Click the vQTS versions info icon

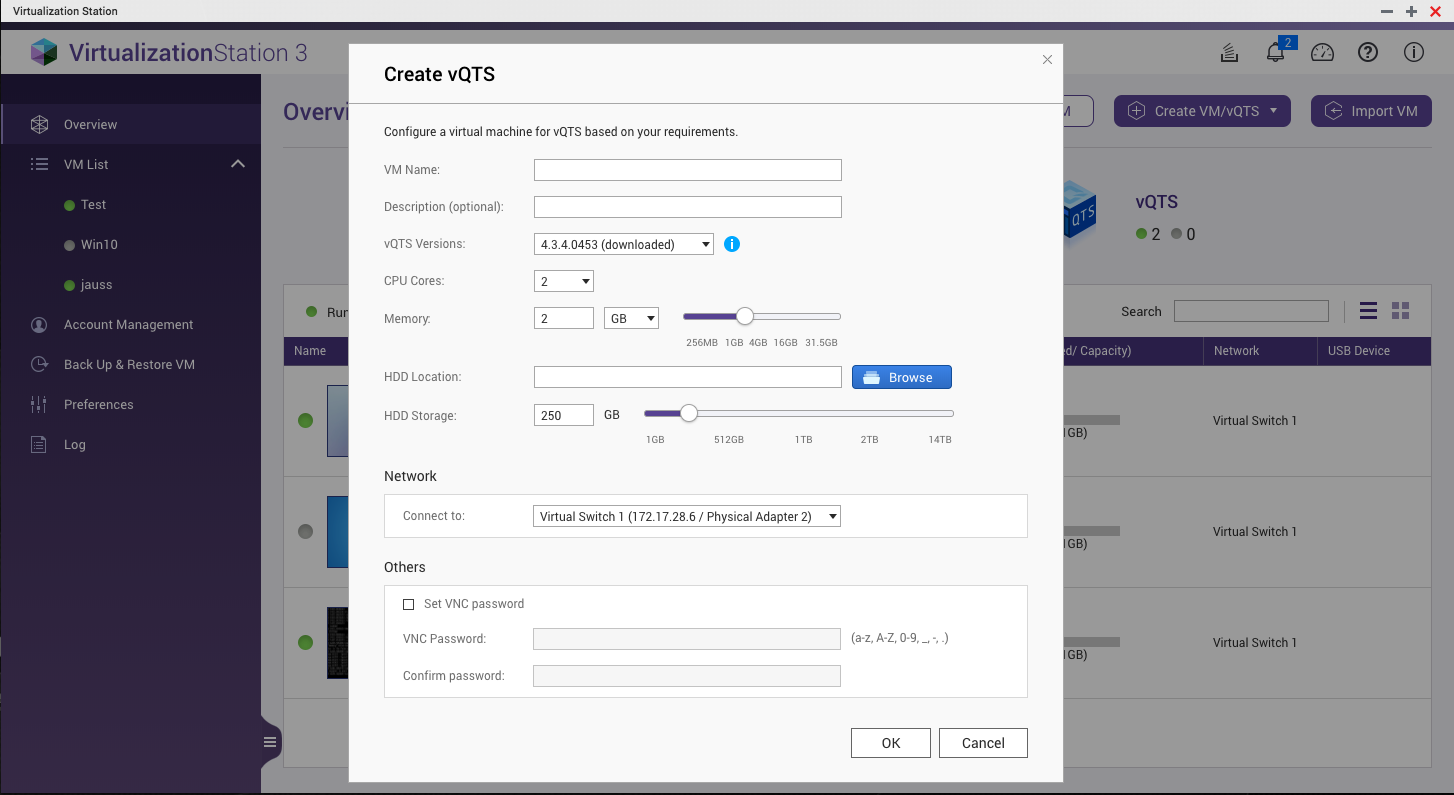(x=732, y=244)
